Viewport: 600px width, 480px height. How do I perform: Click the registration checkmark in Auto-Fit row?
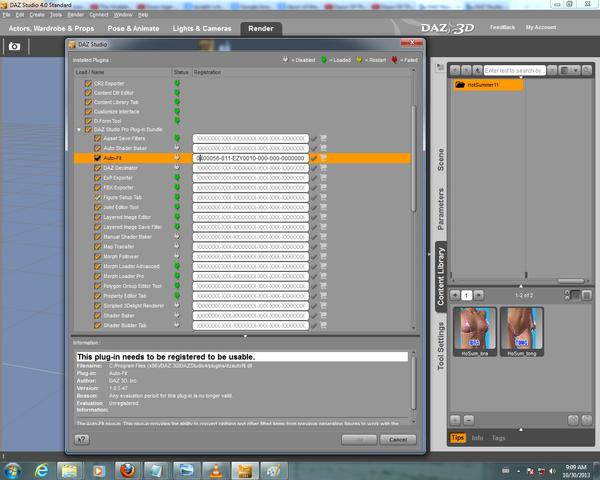pos(314,158)
